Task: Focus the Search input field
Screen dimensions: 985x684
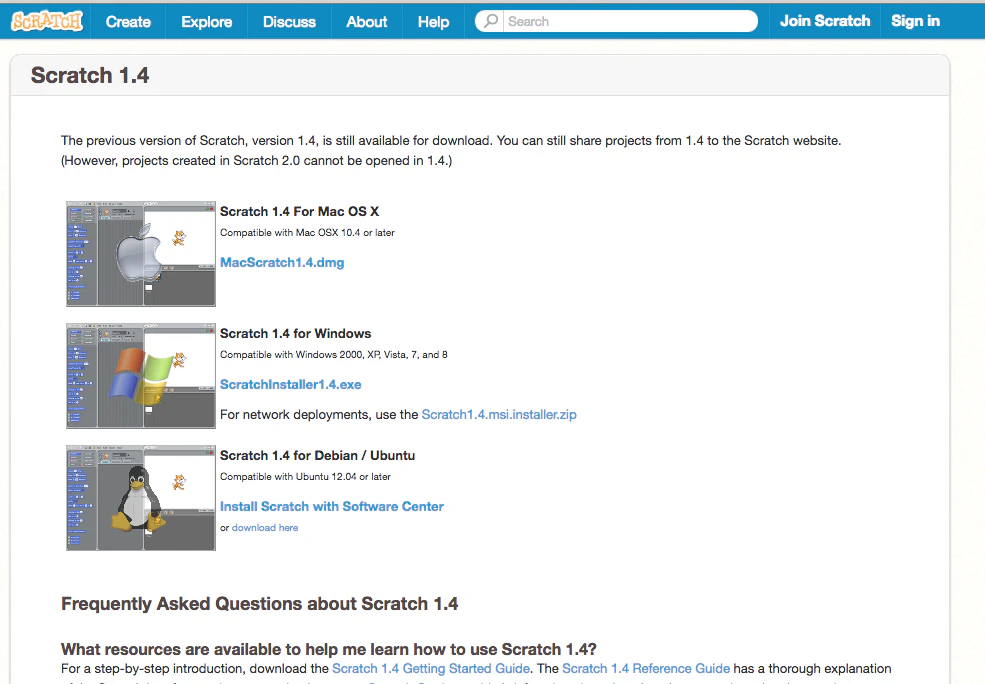Action: (630, 21)
